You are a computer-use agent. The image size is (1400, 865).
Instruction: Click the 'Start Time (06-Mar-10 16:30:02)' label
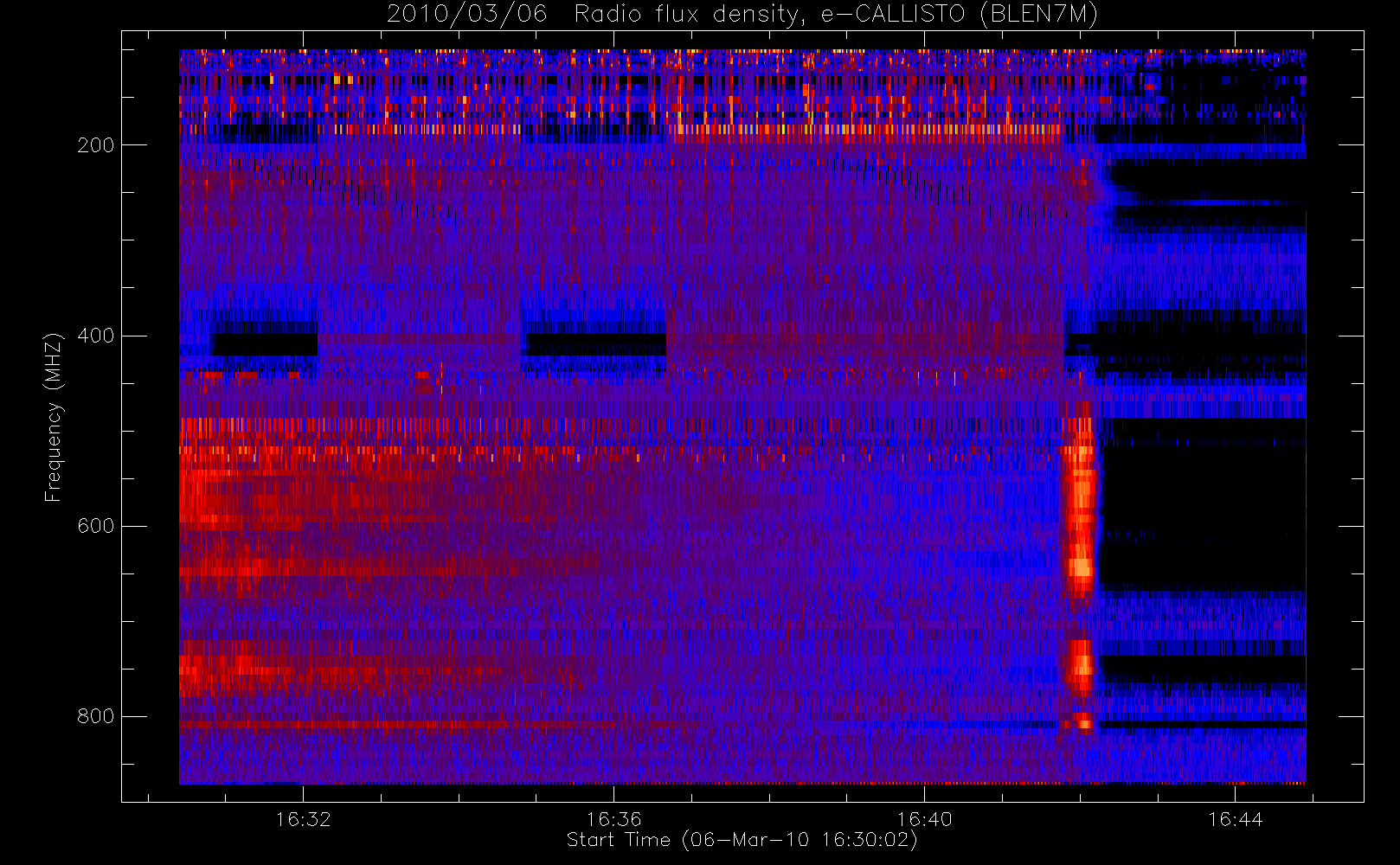[742, 840]
